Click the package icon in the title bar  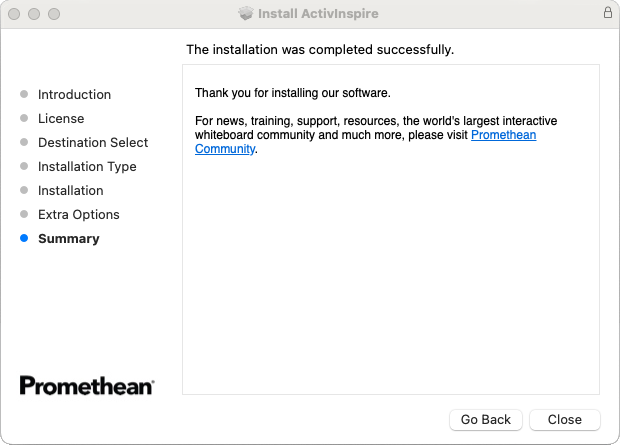tap(246, 14)
